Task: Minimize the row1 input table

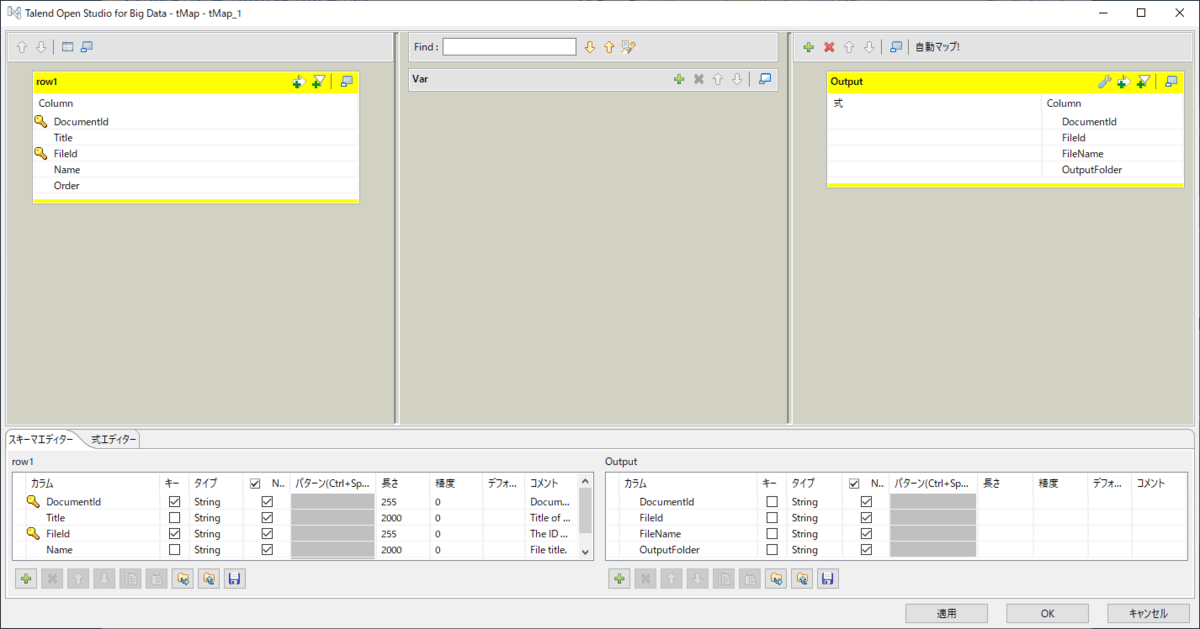Action: pos(346,82)
